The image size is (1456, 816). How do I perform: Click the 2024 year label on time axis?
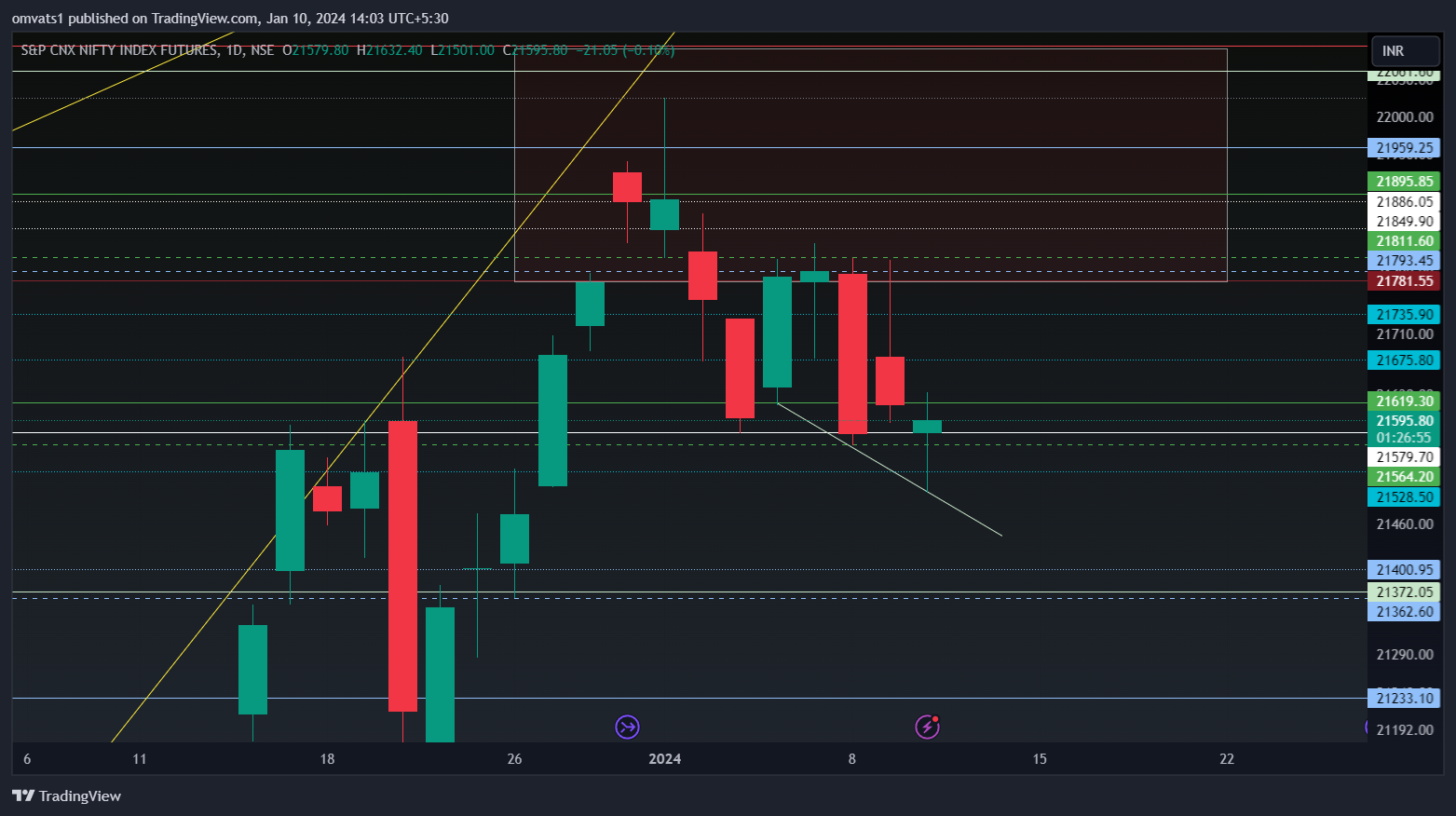(x=664, y=759)
